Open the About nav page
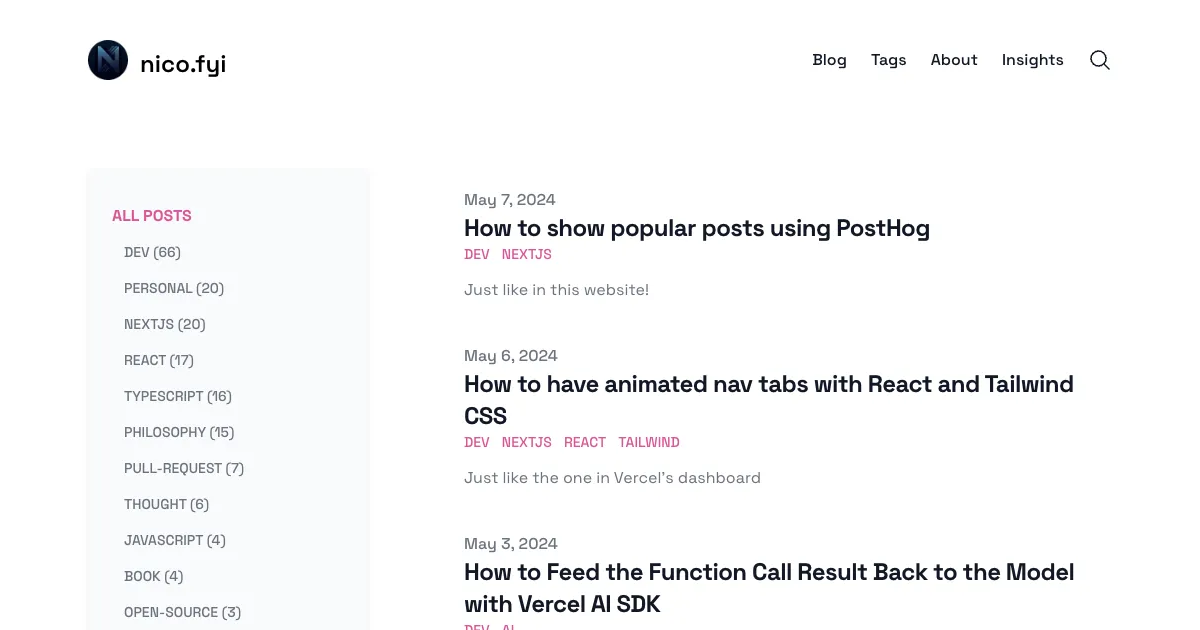Image resolution: width=1200 pixels, height=630 pixels. point(954,60)
